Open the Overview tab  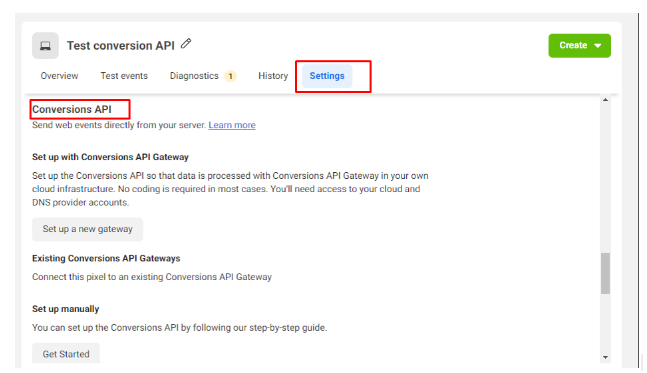pos(59,76)
